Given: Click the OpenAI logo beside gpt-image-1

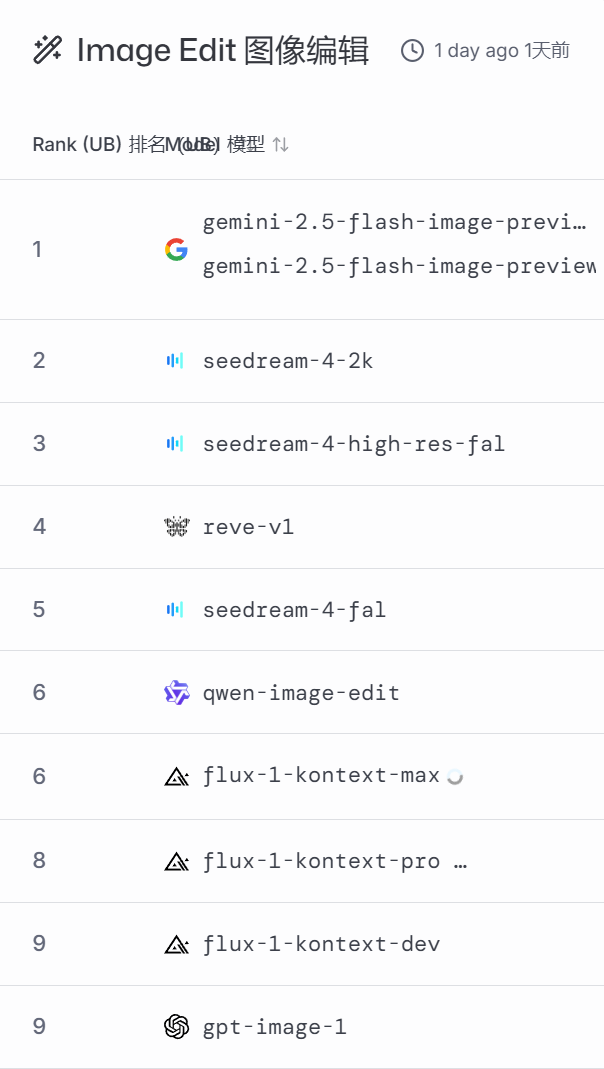Looking at the screenshot, I should pyautogui.click(x=176, y=1026).
